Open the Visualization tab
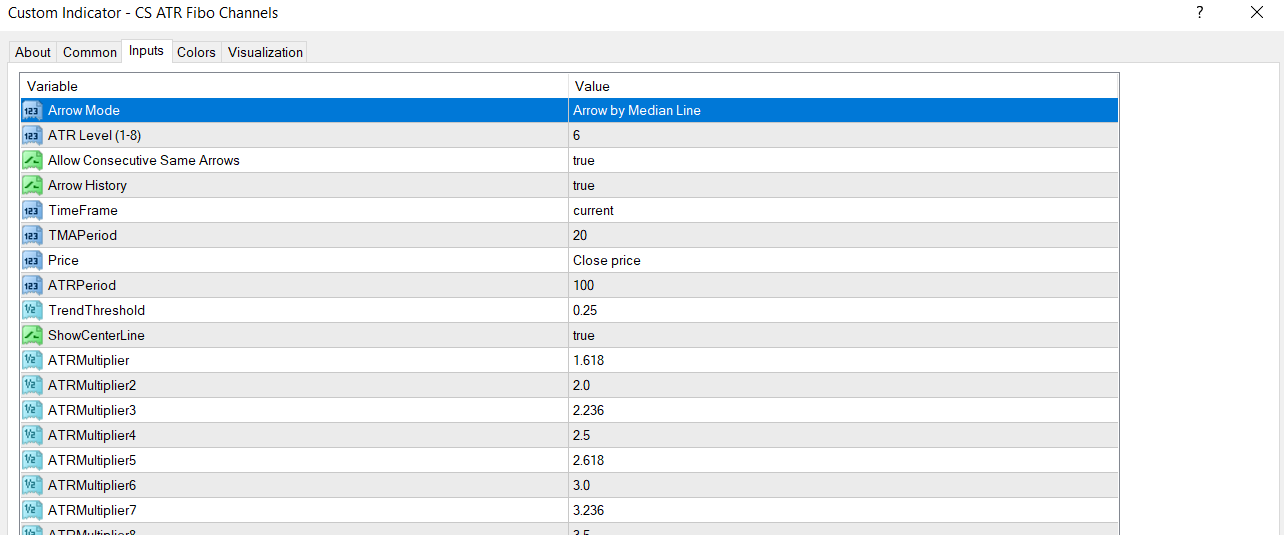The image size is (1284, 535). pos(265,52)
